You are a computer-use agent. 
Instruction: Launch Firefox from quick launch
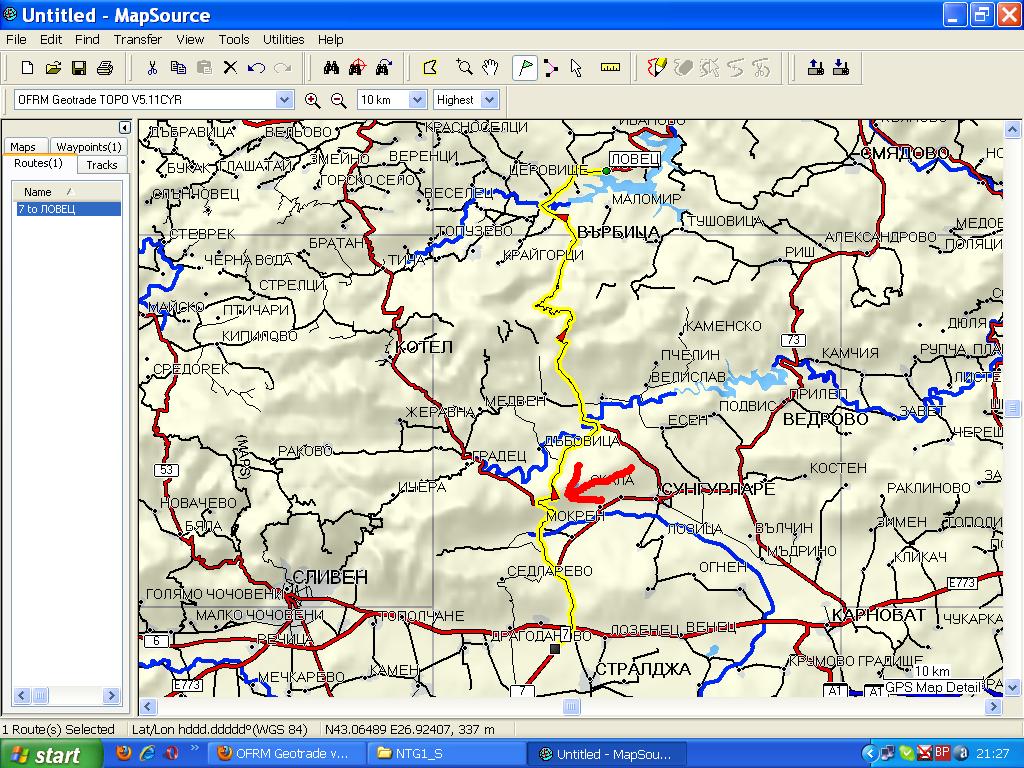[123, 753]
